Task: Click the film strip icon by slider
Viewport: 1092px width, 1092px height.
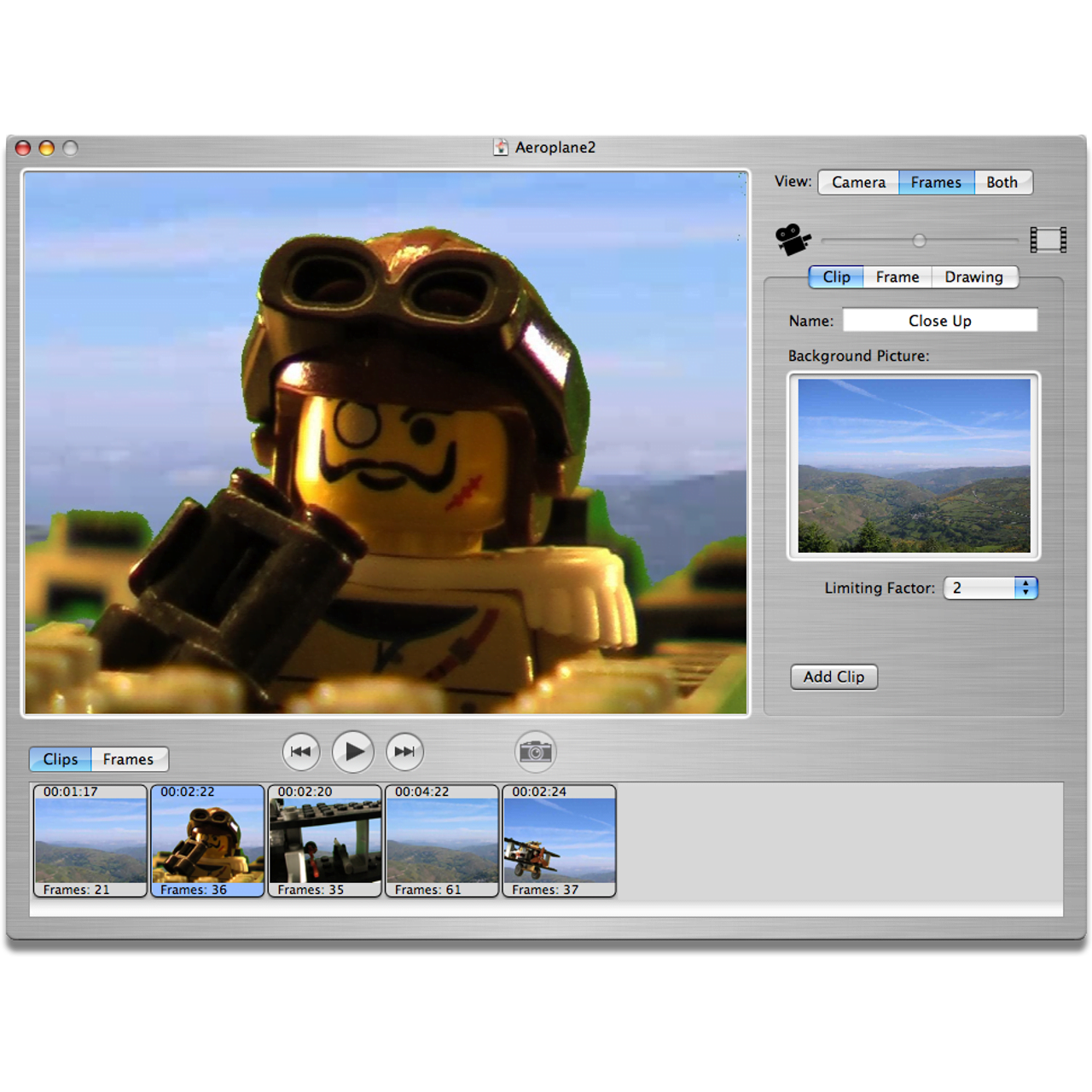Action: point(1048,240)
